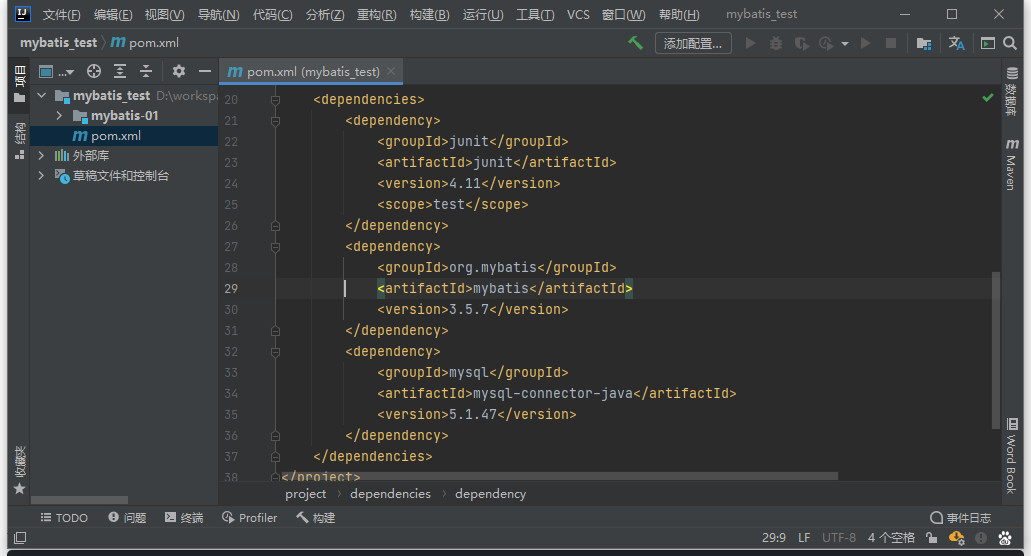Close the pom.xml editor tab
Viewport: 1031px width, 556px height.
click(393, 71)
